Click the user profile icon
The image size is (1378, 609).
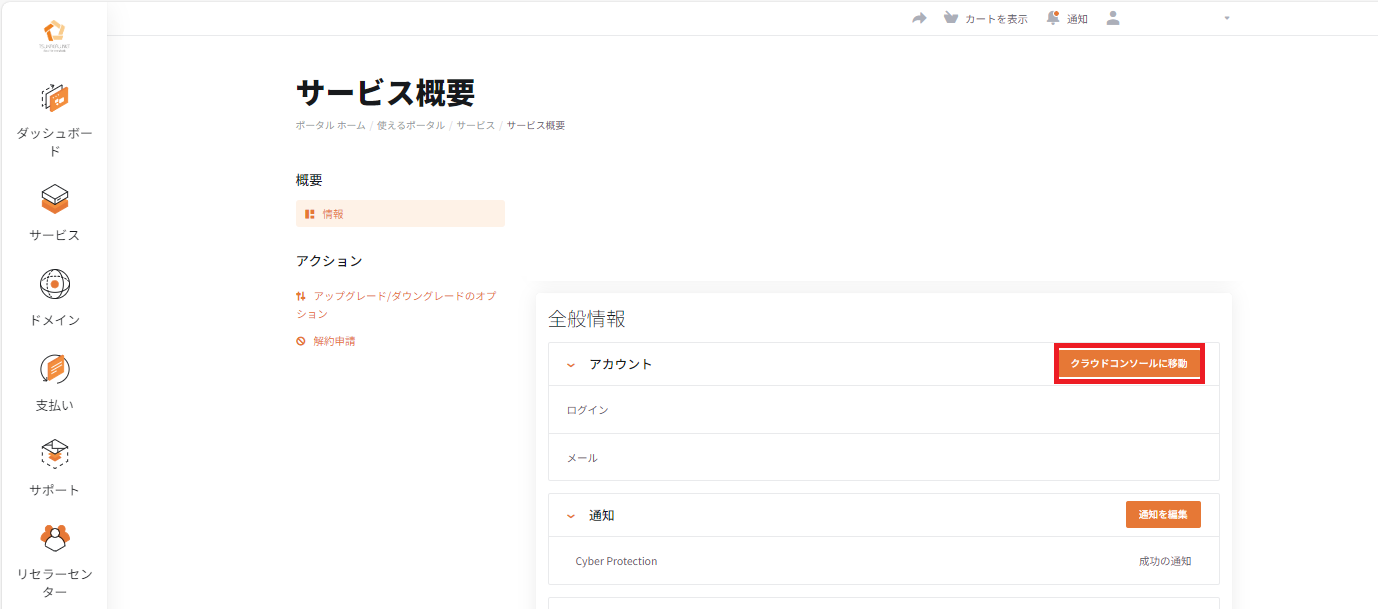point(1113,18)
